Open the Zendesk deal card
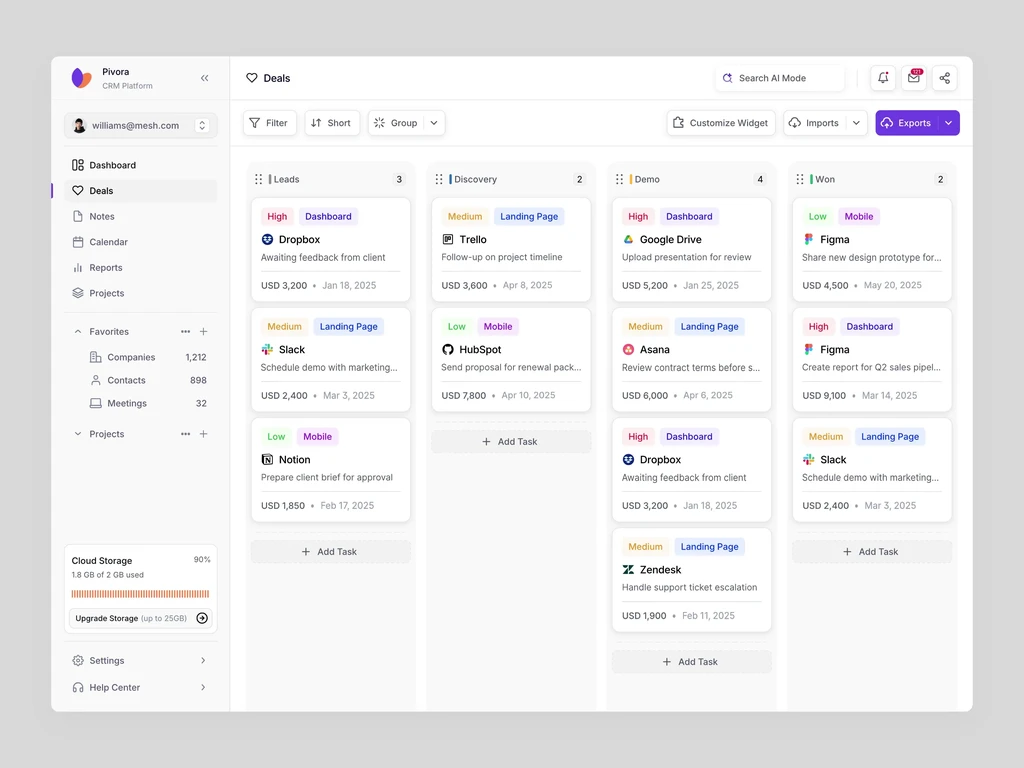This screenshot has width=1024, height=768. (x=691, y=580)
